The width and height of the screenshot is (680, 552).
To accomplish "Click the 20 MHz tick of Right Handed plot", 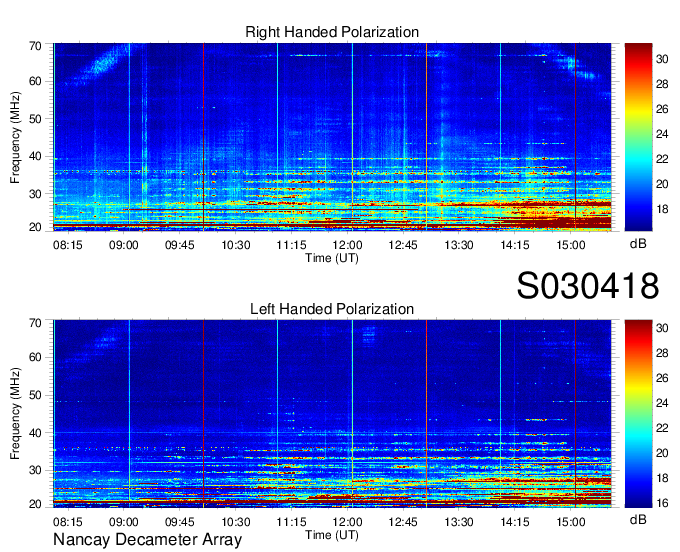I will [x=35, y=227].
